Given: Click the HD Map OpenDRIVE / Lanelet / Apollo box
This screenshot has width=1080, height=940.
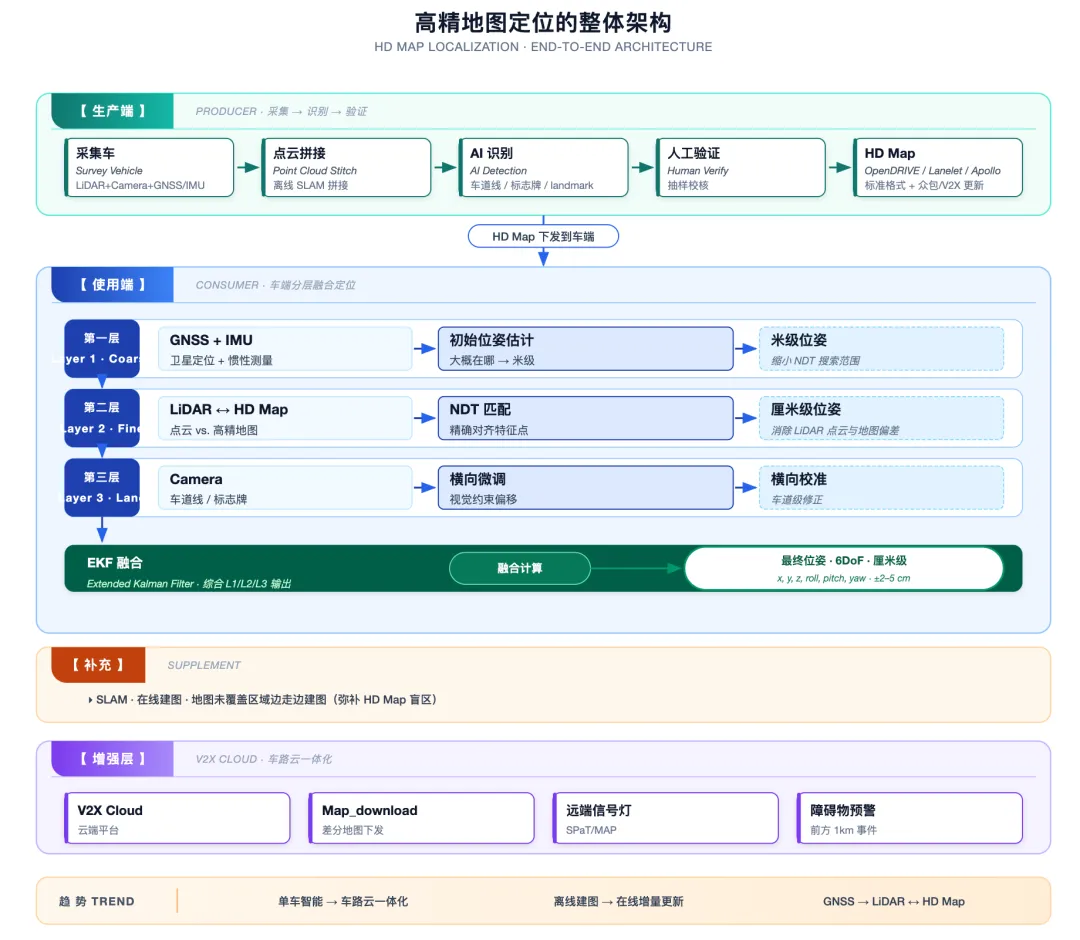Looking at the screenshot, I should (937, 167).
